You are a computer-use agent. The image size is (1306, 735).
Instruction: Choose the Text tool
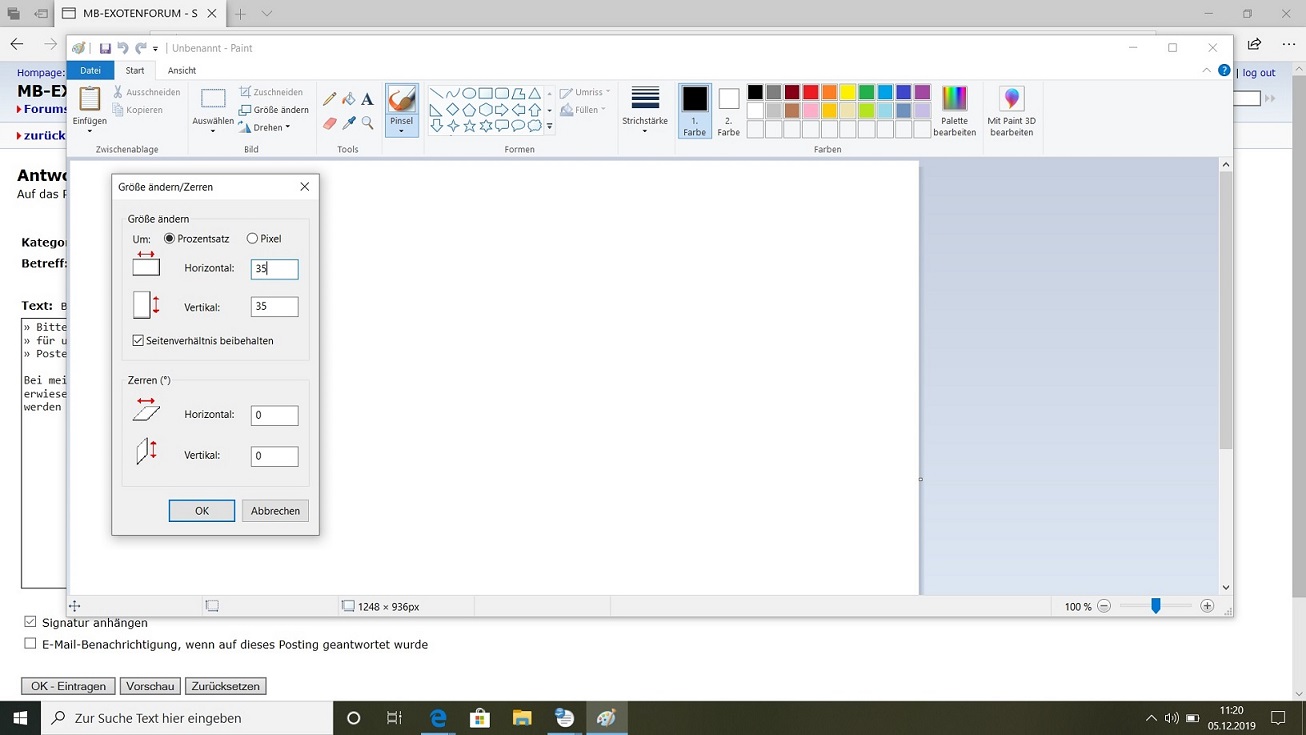point(367,99)
